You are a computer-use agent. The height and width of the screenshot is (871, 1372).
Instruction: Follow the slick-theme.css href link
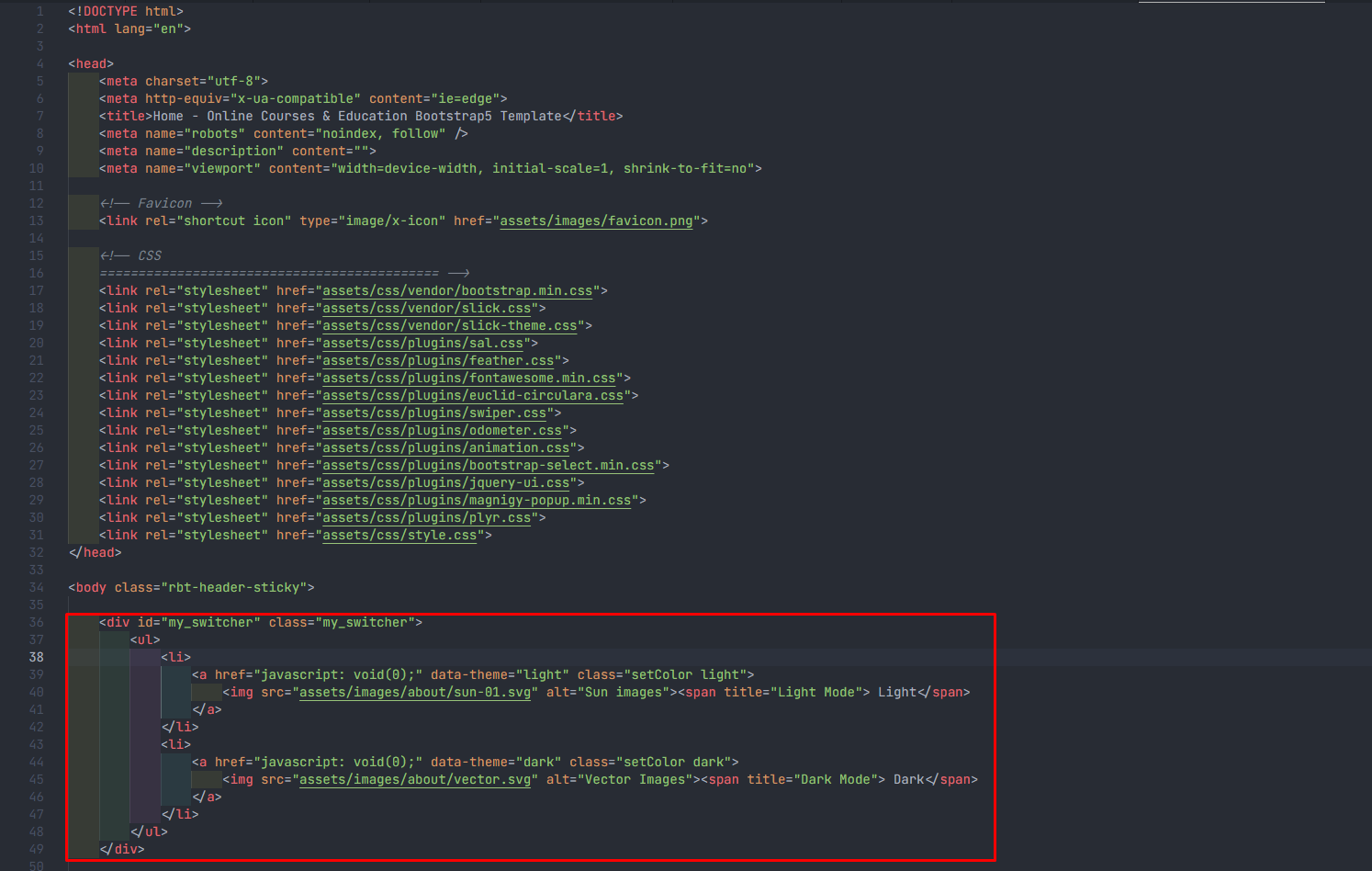pos(449,326)
